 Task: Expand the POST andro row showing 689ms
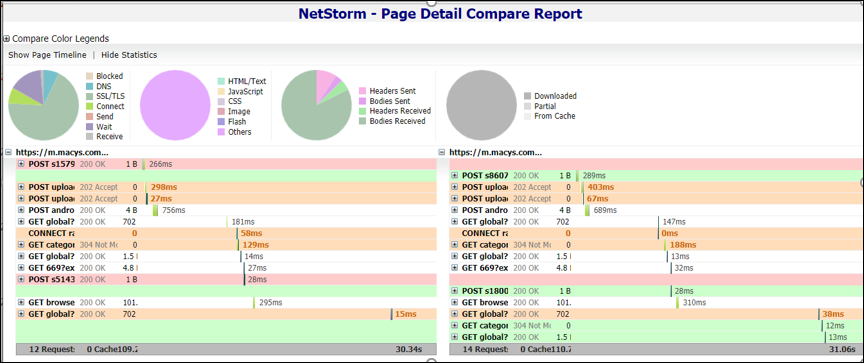454,210
